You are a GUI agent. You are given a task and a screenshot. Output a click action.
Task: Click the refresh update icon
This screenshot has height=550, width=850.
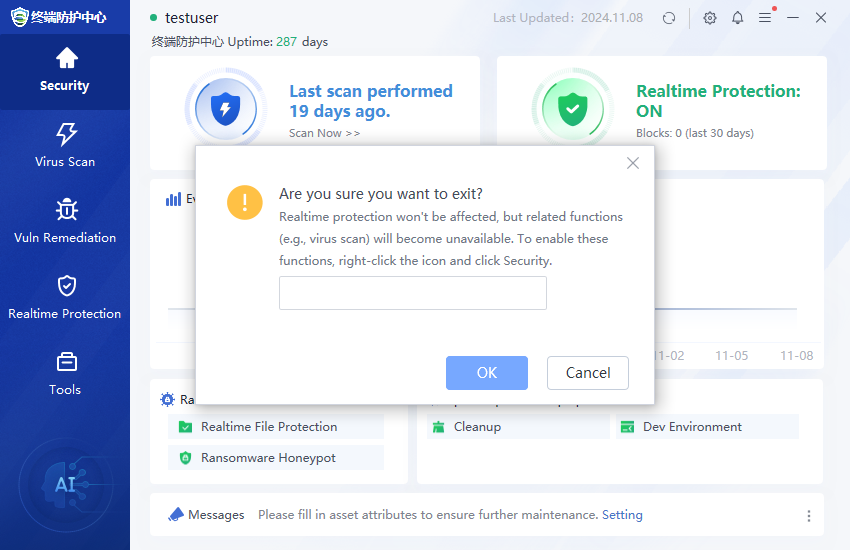(669, 18)
